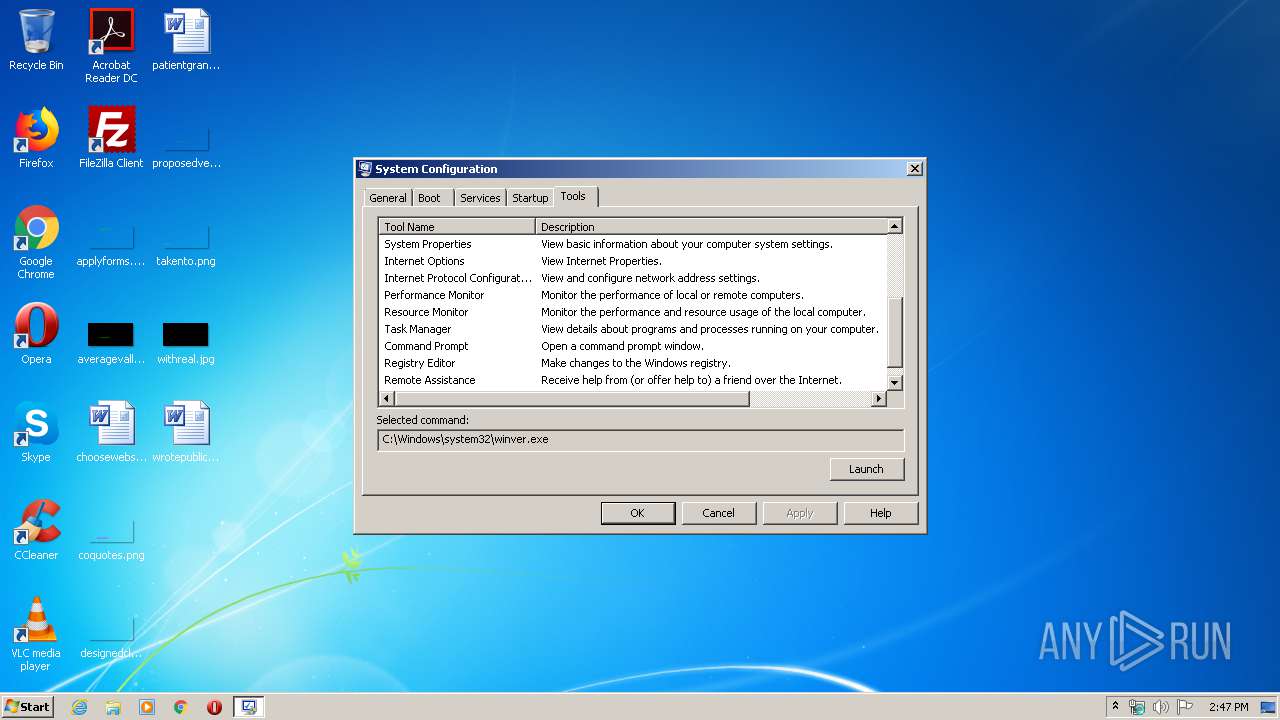
Task: Select the Tools tab
Action: point(573,196)
